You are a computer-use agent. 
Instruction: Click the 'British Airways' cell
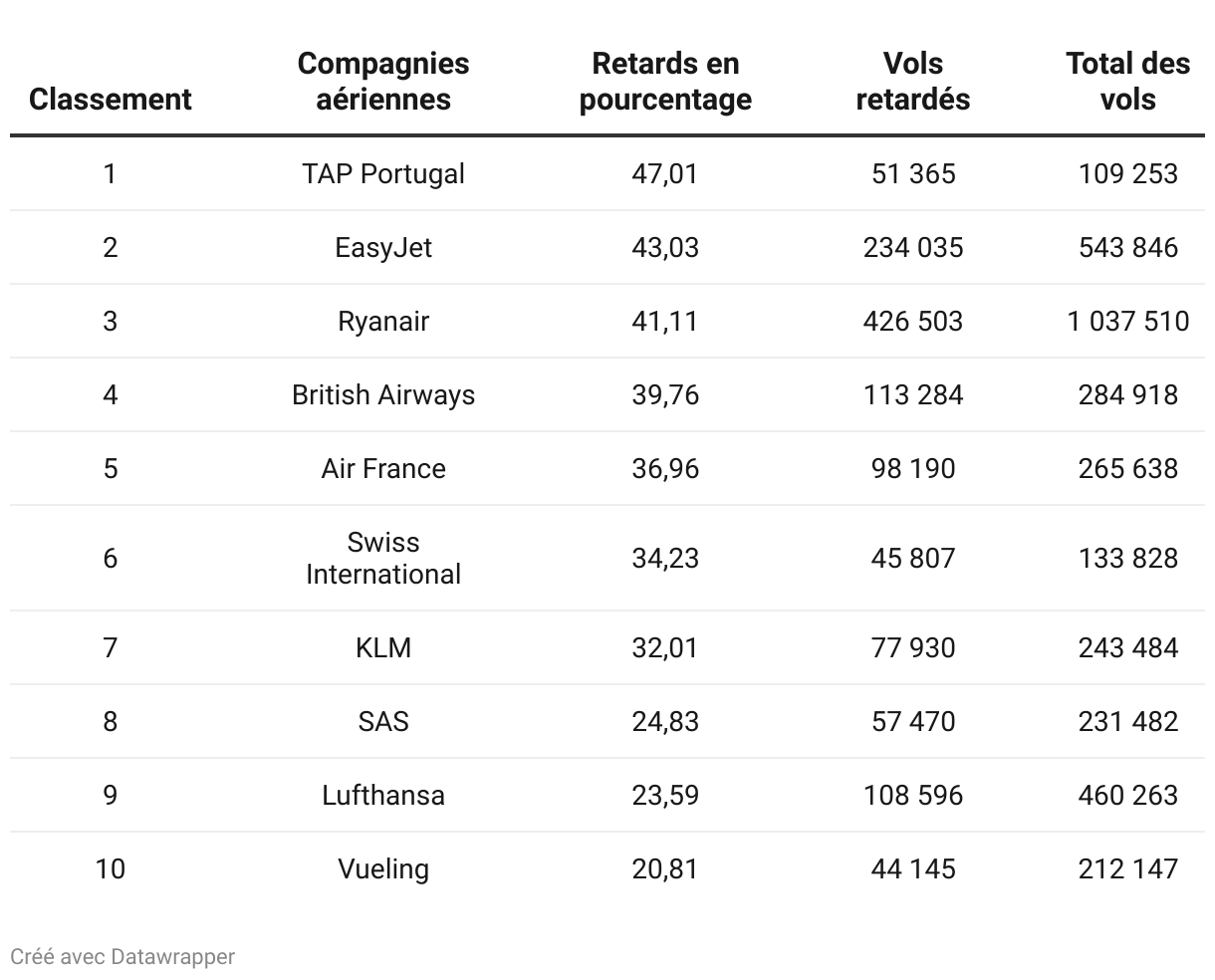(x=383, y=395)
